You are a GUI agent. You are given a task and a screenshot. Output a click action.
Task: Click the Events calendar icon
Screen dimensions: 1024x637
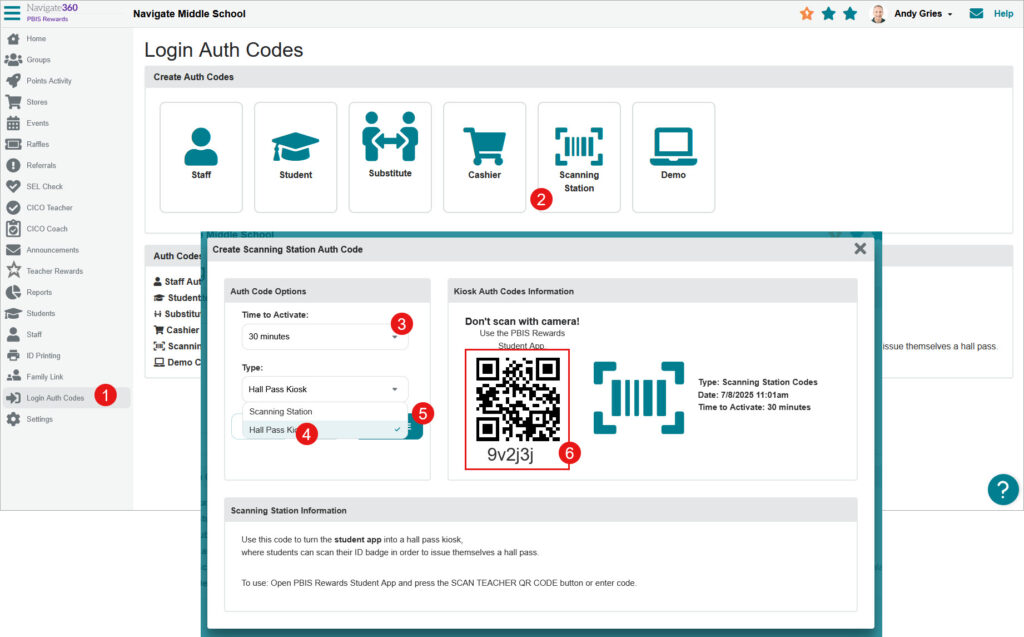coord(13,123)
